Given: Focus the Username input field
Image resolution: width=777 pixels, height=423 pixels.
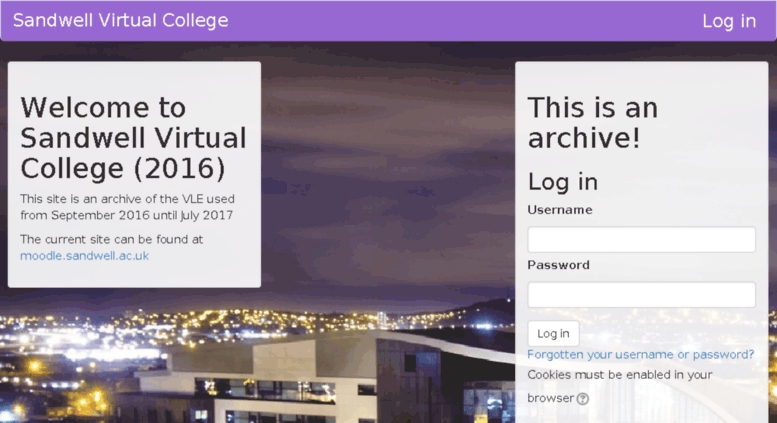Looking at the screenshot, I should 641,239.
